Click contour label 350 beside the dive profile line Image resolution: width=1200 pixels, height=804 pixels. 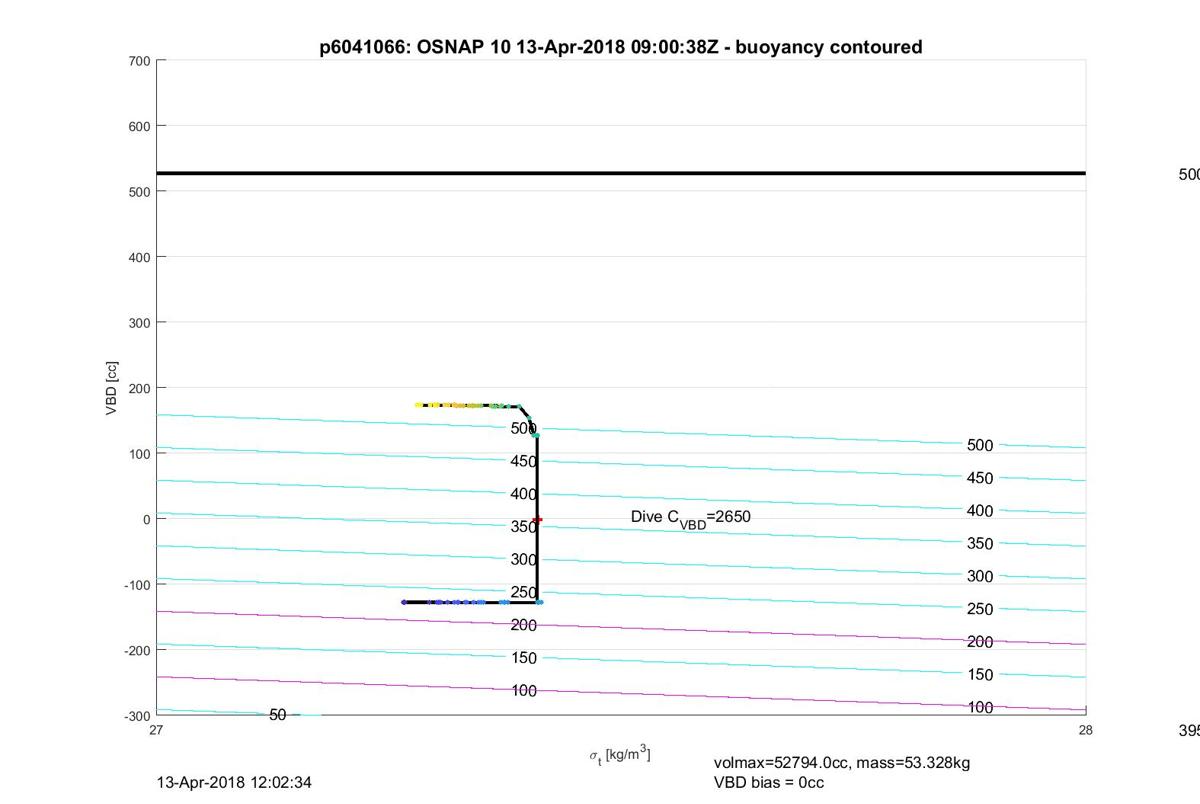(524, 527)
